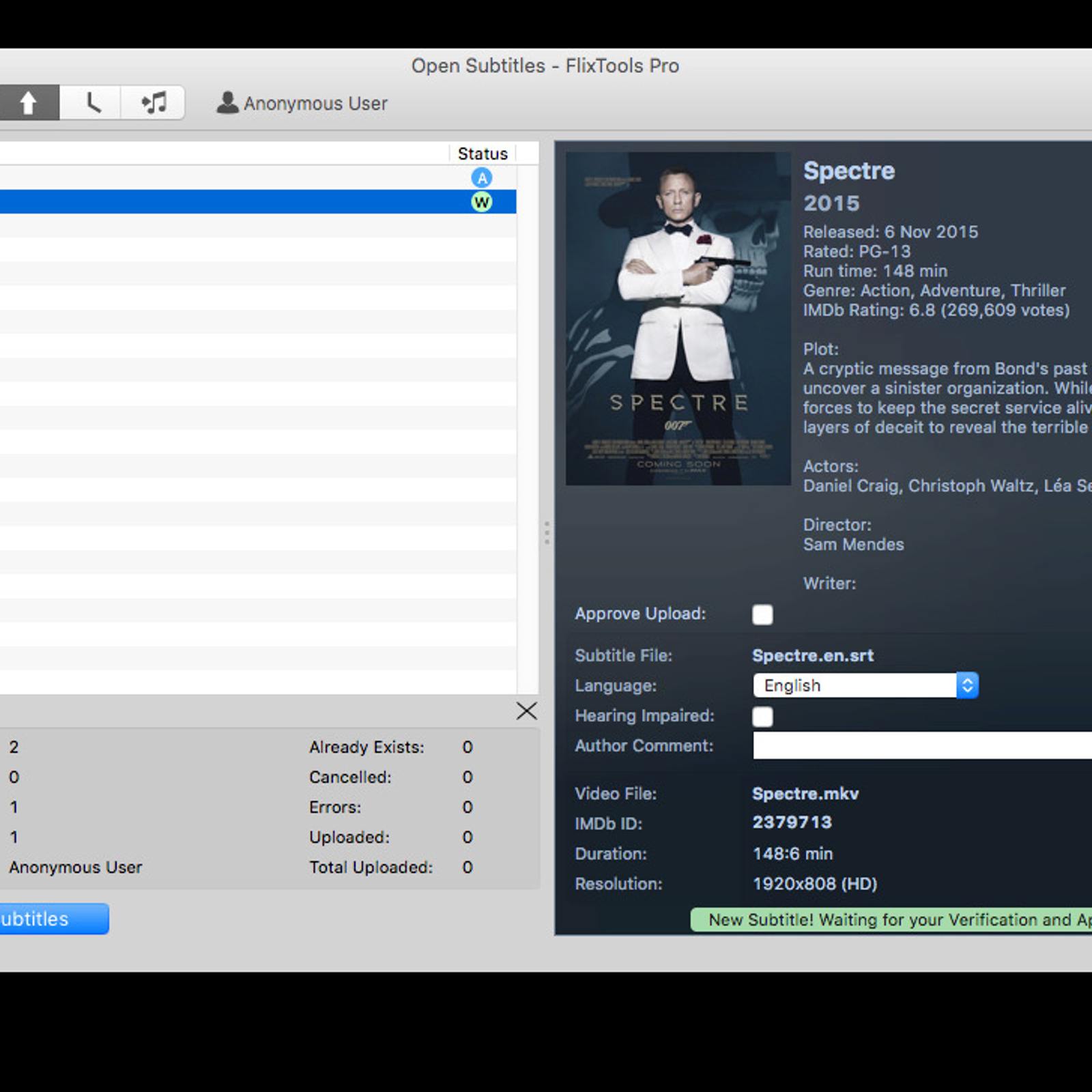Viewport: 1092px width, 1092px height.
Task: Click the Errors count label
Action: (x=335, y=807)
